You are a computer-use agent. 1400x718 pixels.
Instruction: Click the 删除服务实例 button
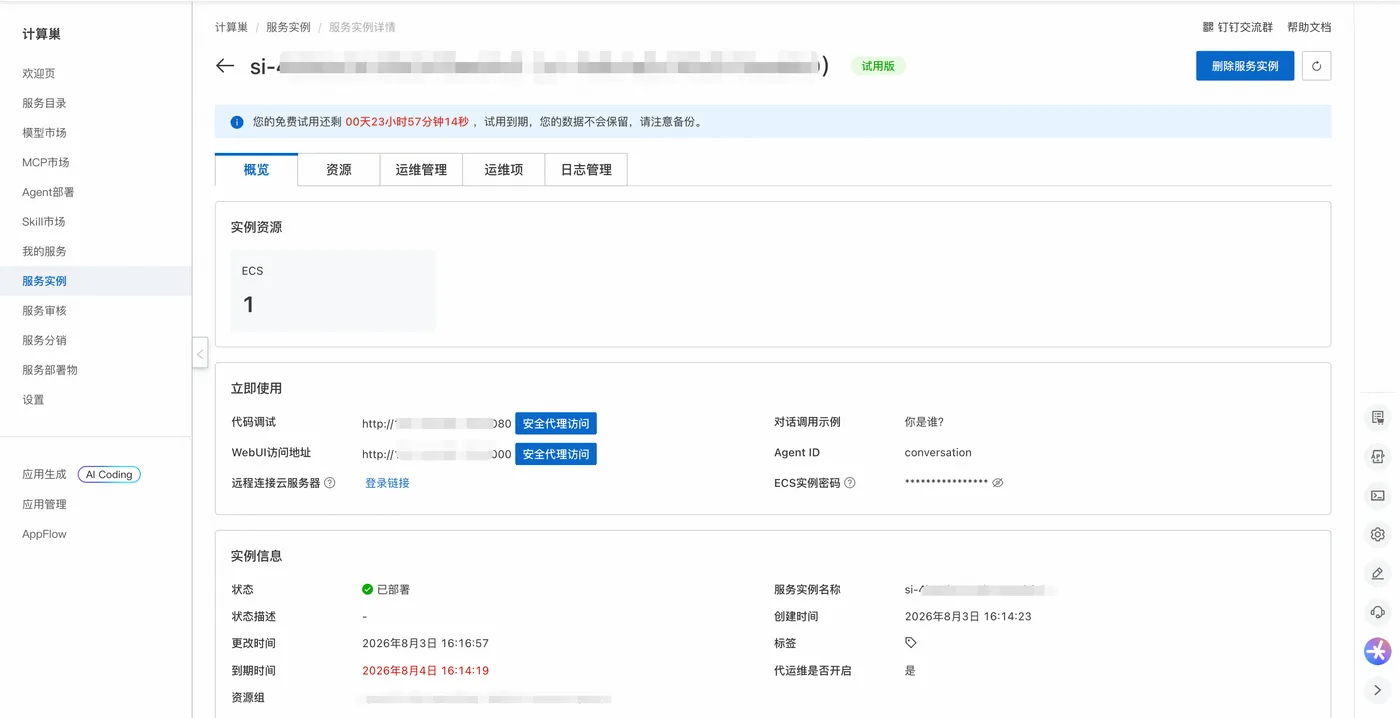1245,66
